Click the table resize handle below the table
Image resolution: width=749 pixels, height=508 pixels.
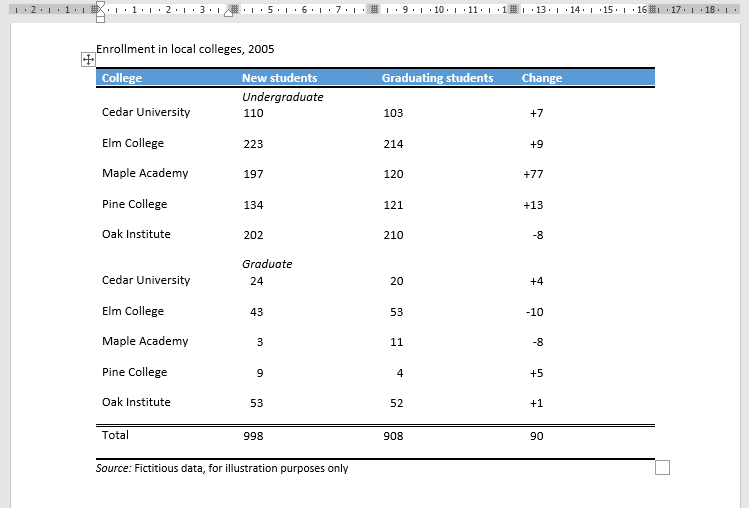pyautogui.click(x=662, y=467)
